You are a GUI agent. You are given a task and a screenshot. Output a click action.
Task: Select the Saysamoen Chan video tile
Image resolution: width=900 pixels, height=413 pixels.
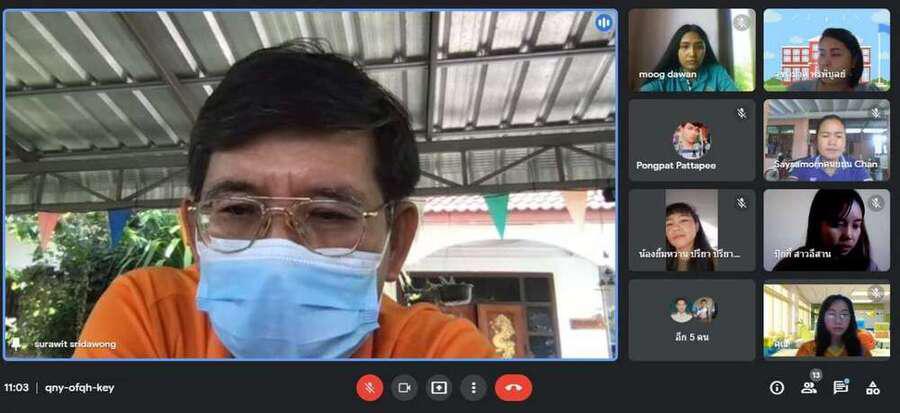(x=826, y=140)
